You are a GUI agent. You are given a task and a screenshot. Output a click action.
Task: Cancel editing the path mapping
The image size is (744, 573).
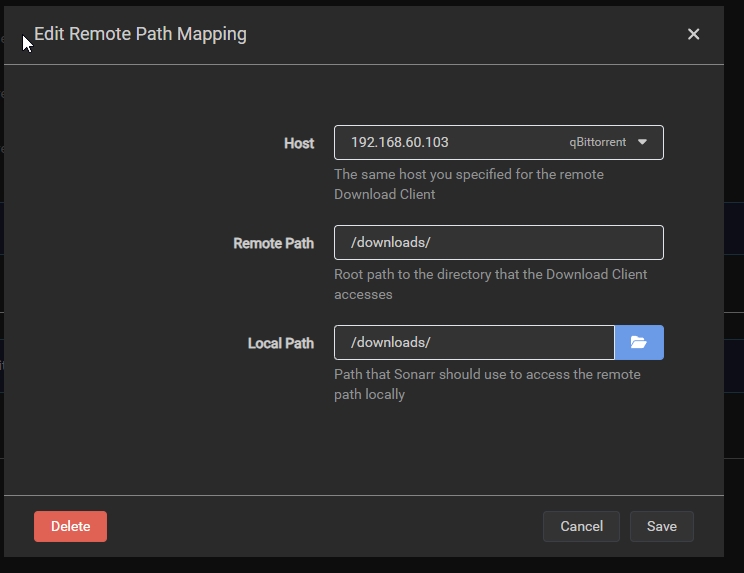click(x=581, y=527)
